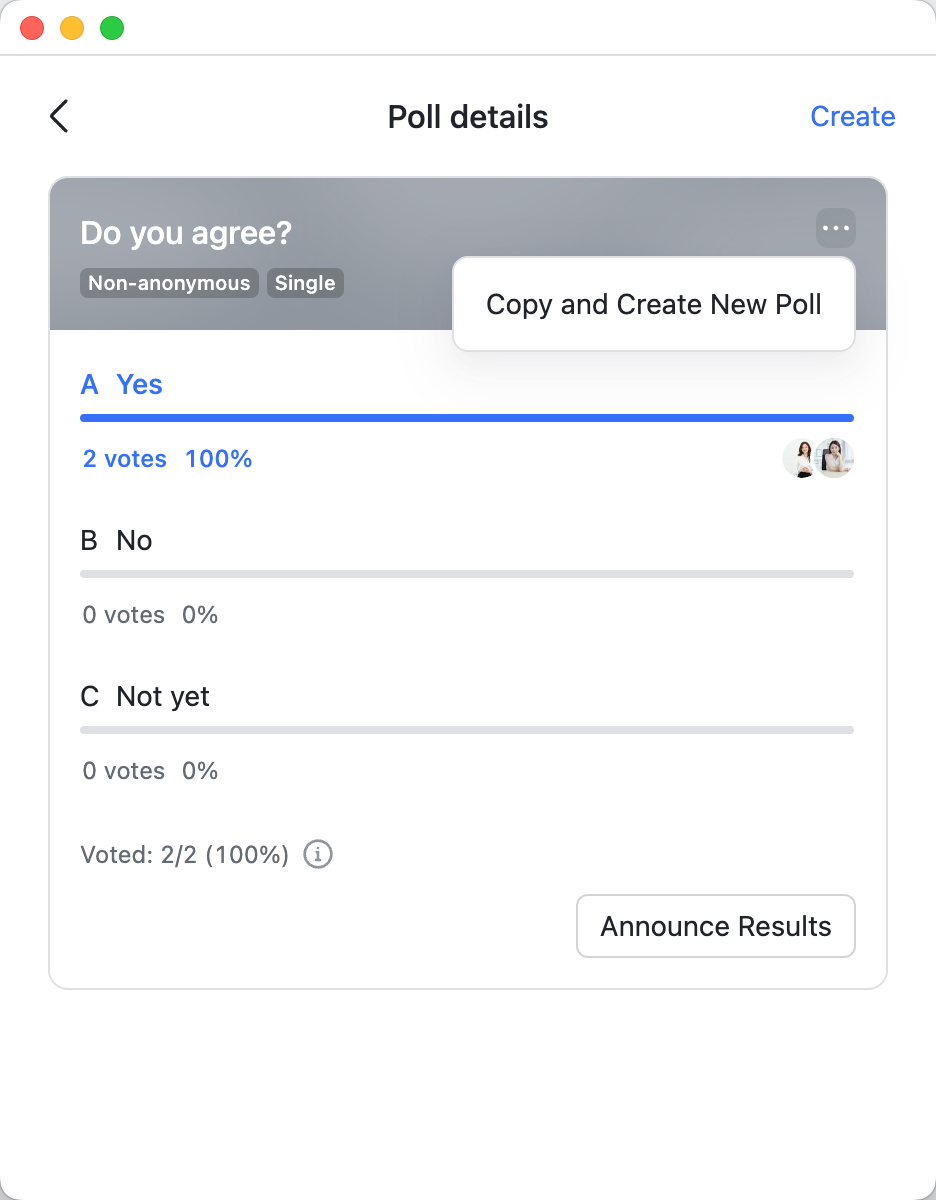The height and width of the screenshot is (1200, 936).
Task: Click the first voter avatar
Action: point(801,459)
